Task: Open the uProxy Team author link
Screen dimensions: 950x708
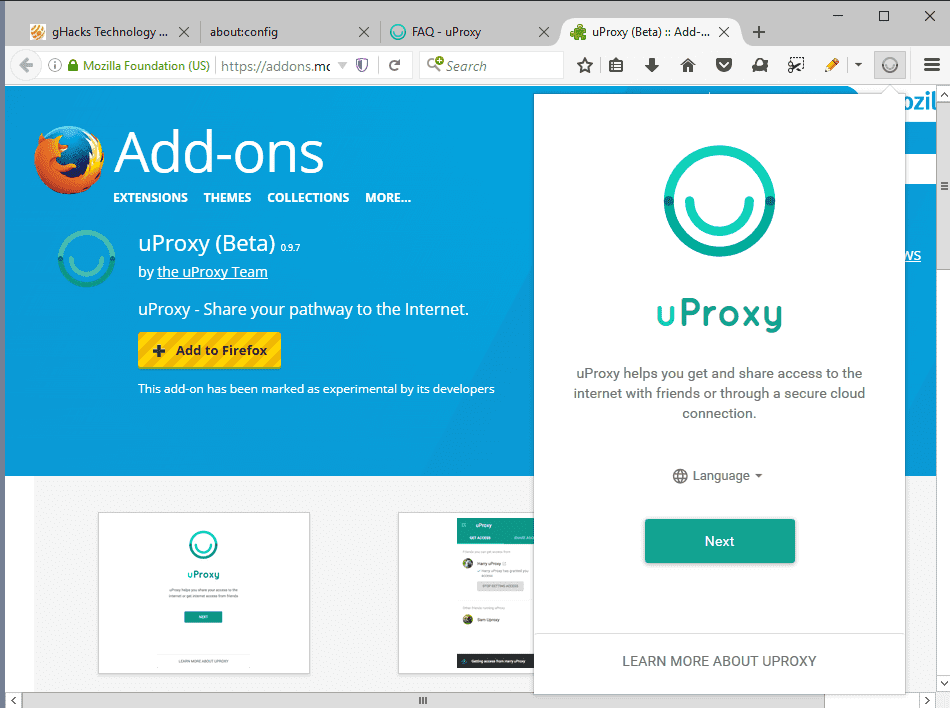Action: [212, 273]
